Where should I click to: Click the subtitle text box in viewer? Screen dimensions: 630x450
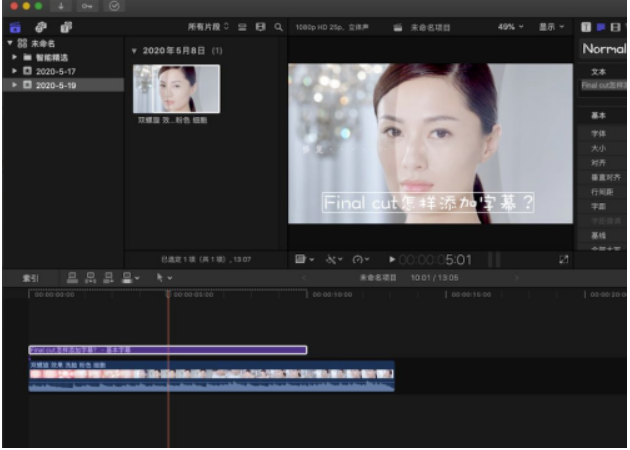(428, 202)
